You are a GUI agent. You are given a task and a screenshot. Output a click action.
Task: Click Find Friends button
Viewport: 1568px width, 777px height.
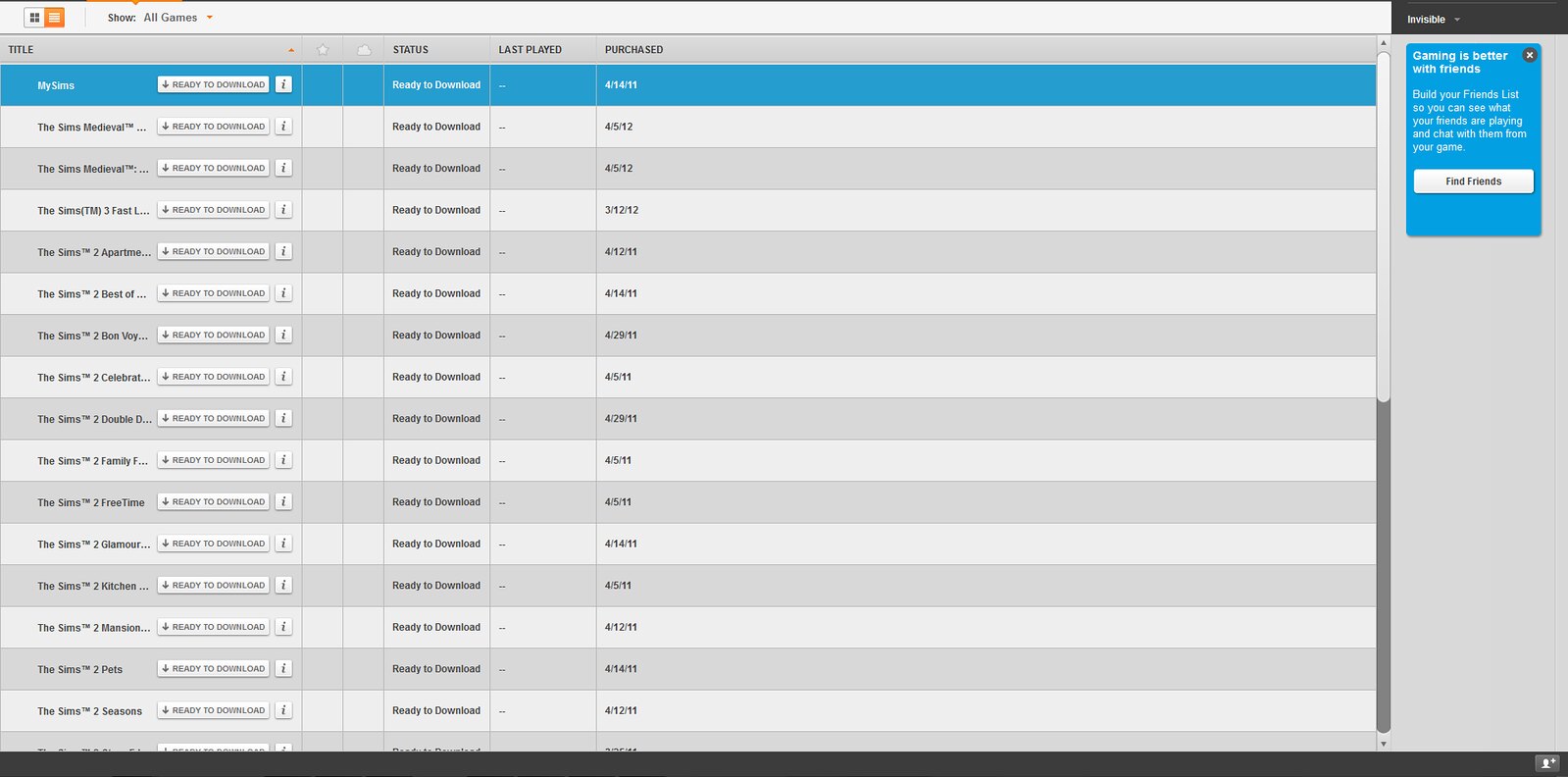coord(1473,181)
